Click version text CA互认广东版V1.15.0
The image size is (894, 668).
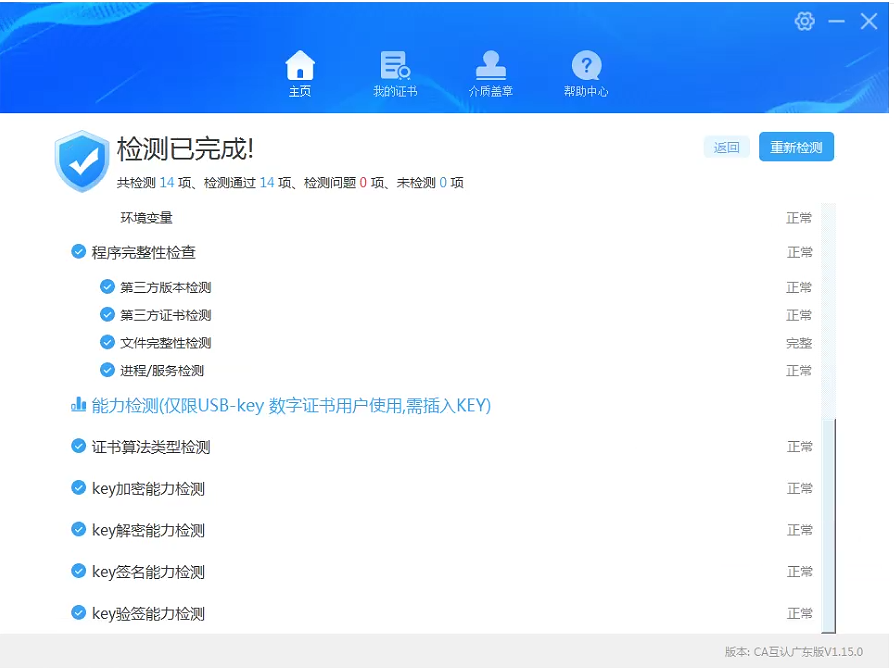pyautogui.click(x=808, y=651)
